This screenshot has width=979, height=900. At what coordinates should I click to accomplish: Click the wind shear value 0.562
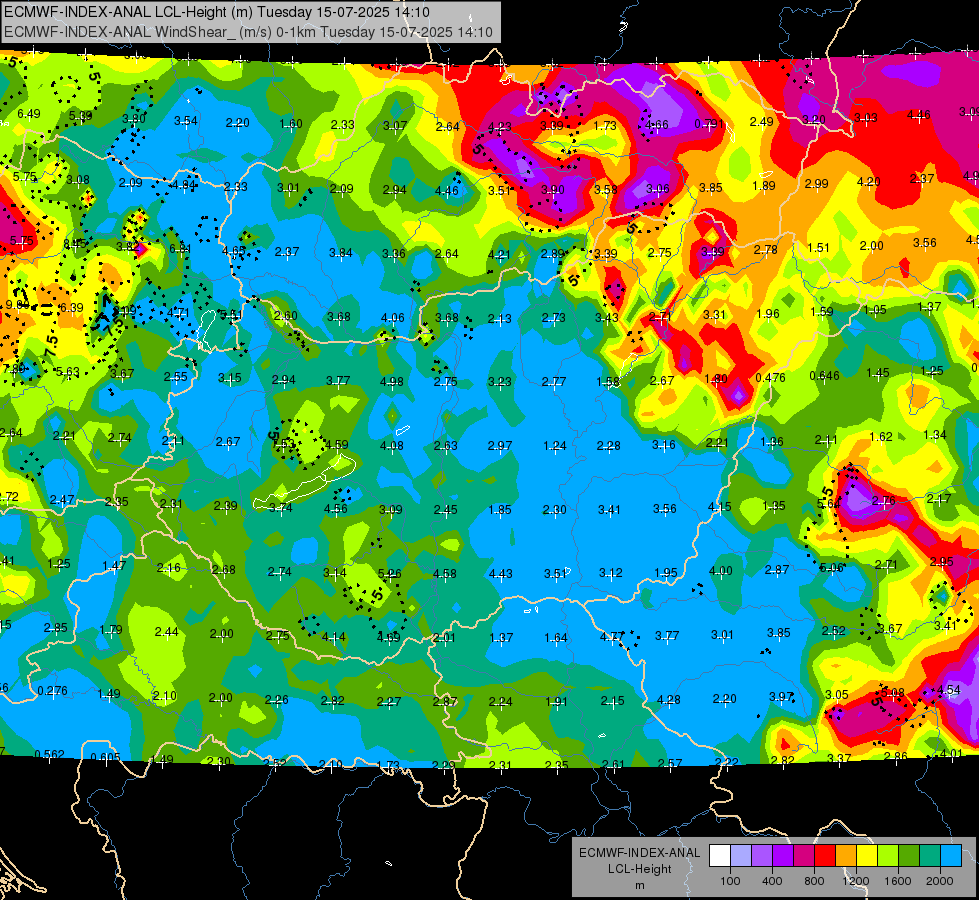pos(49,754)
